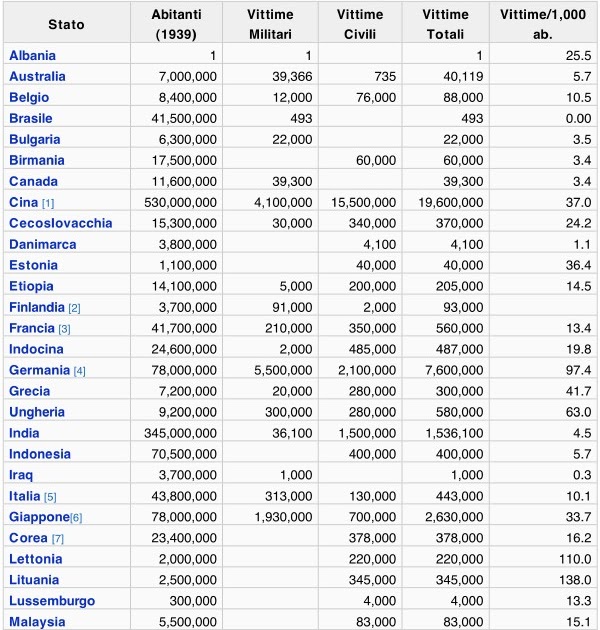Click the 36.4 rate cell for Estonia

coord(543,265)
